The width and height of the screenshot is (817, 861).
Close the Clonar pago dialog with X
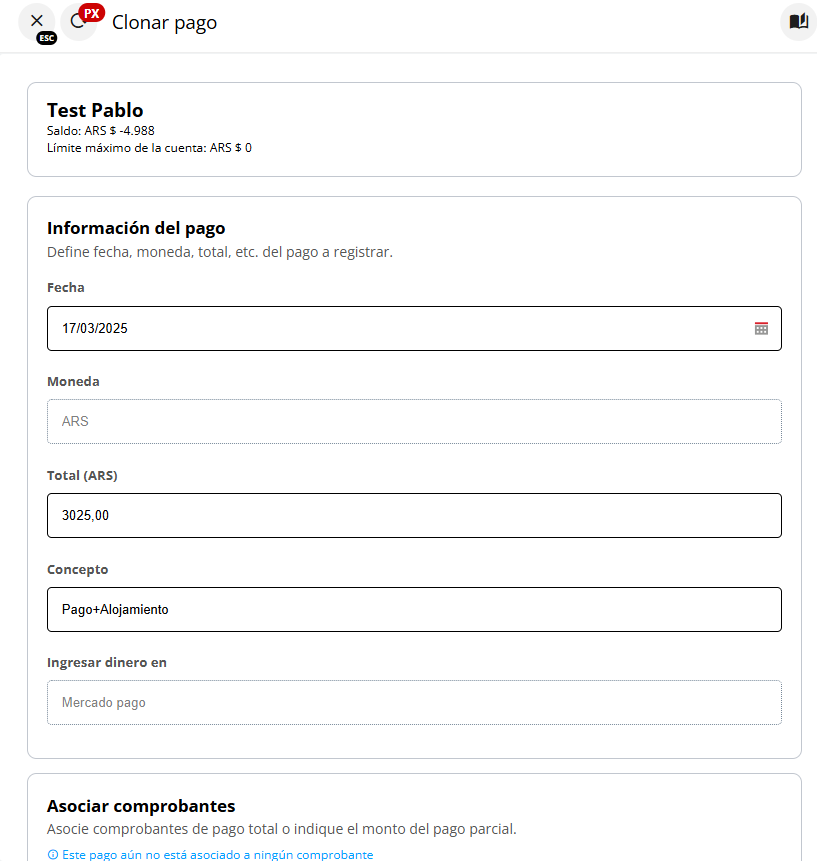pos(37,21)
